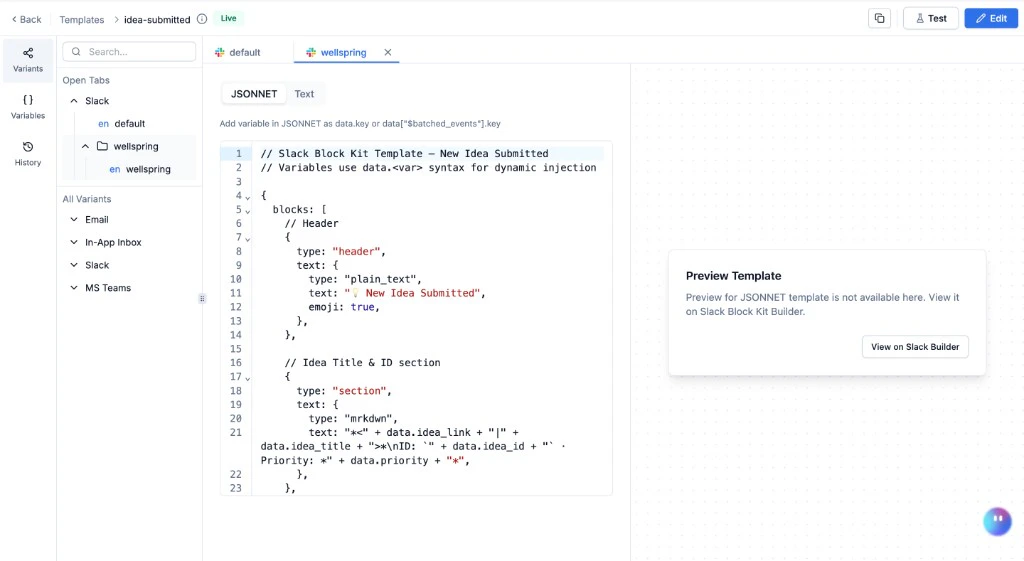Collapse the Slack group under Open Tabs
1024x561 pixels.
[x=74, y=101]
